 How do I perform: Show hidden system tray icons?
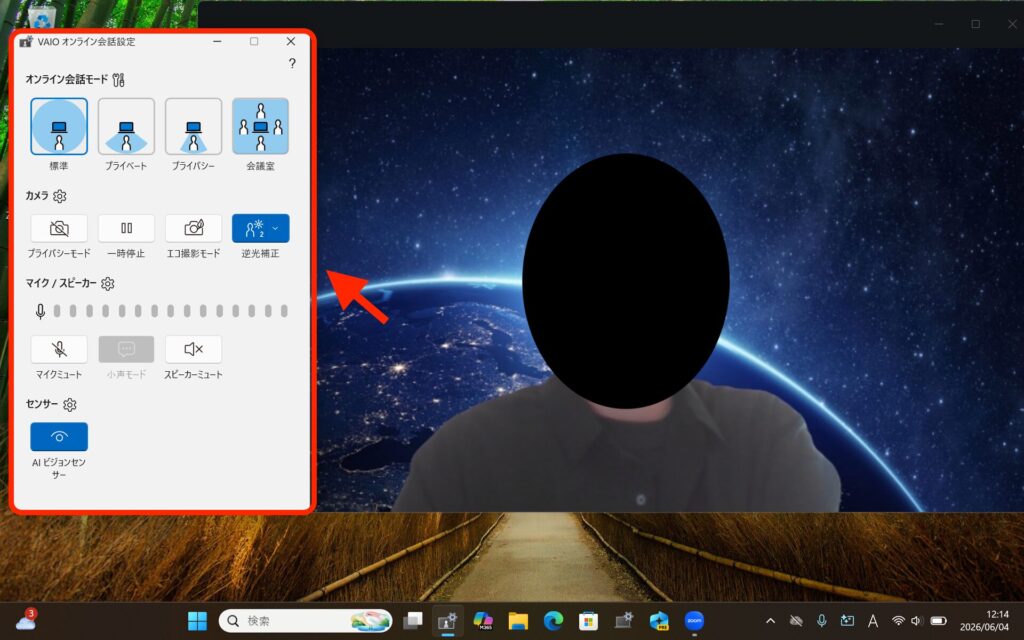[x=771, y=620]
